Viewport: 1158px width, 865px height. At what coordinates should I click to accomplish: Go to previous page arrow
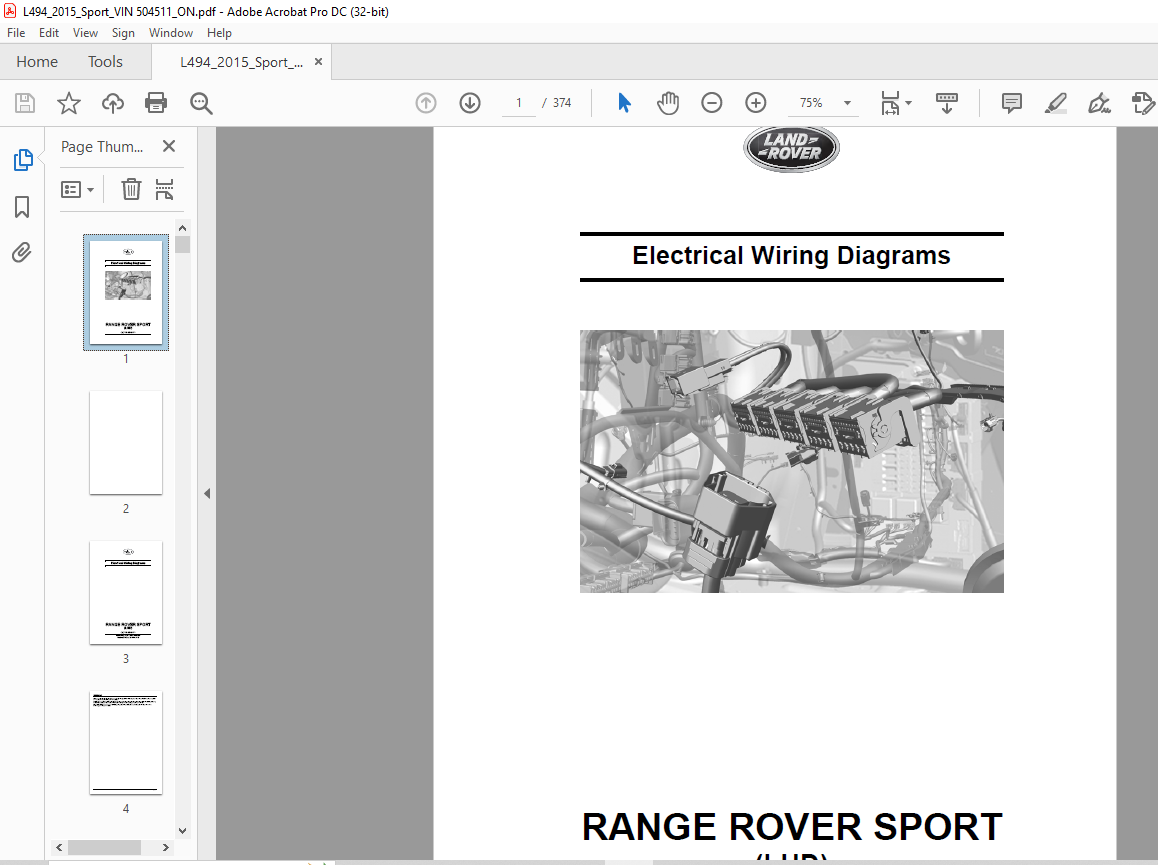coord(426,103)
